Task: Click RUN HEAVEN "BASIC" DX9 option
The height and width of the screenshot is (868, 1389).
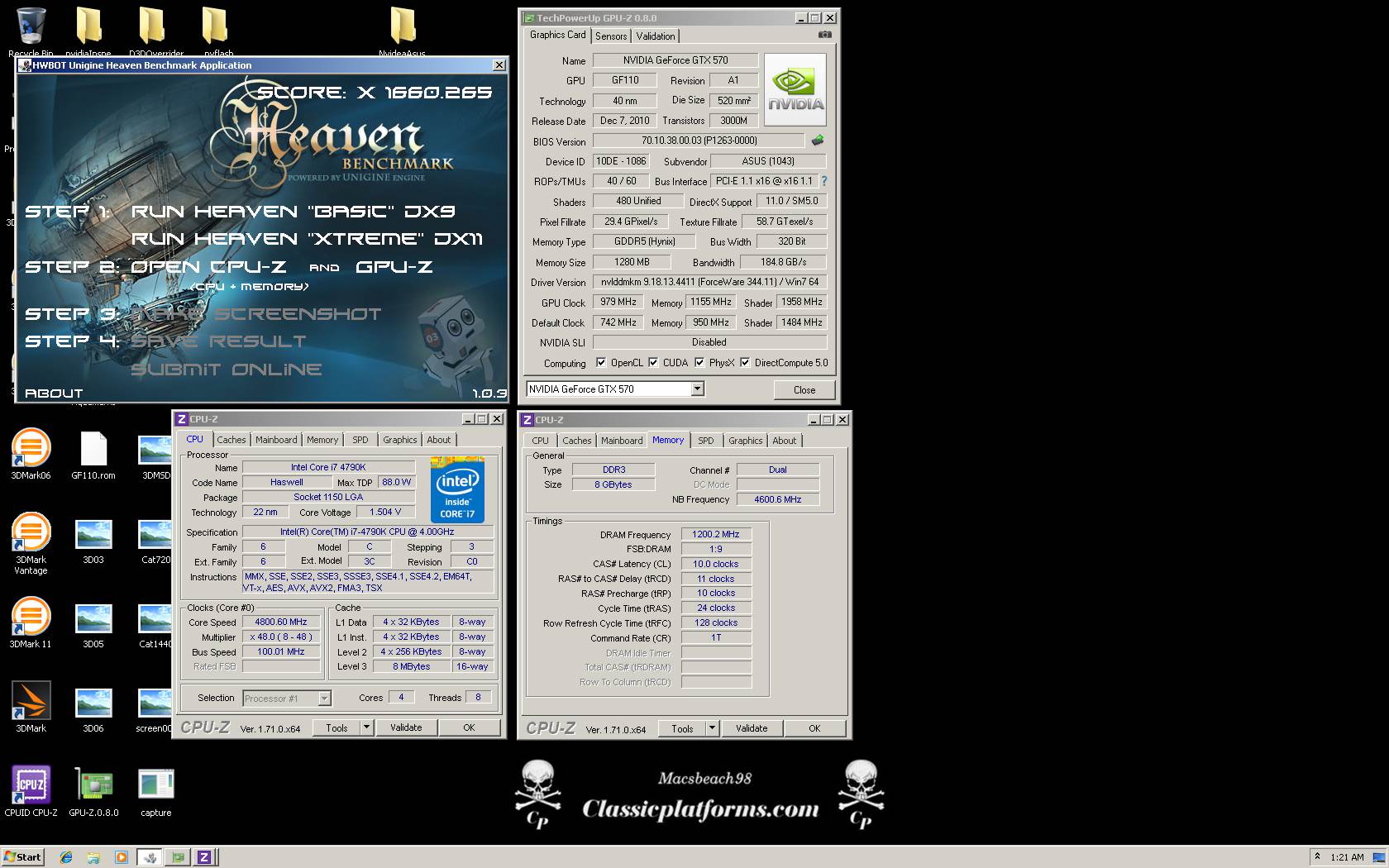Action: pos(294,212)
